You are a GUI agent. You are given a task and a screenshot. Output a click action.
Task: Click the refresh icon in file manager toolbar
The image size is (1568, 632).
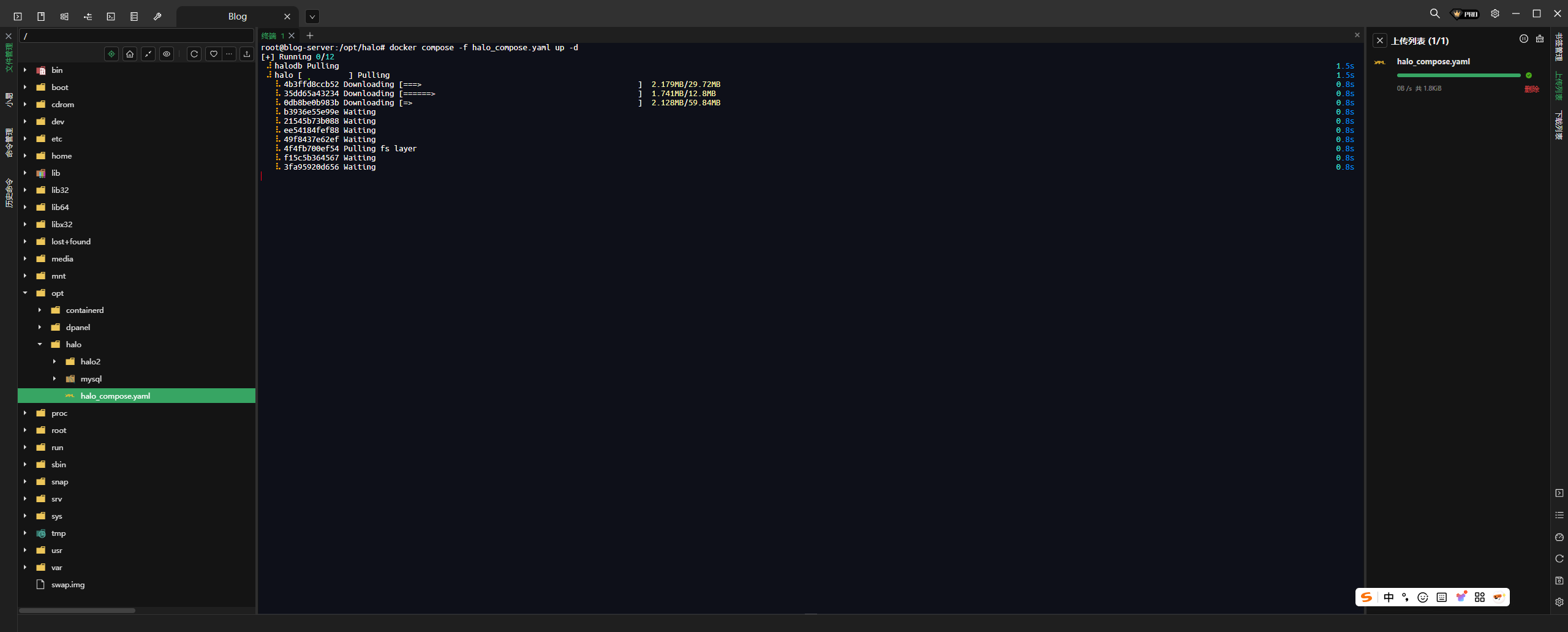pyautogui.click(x=194, y=54)
